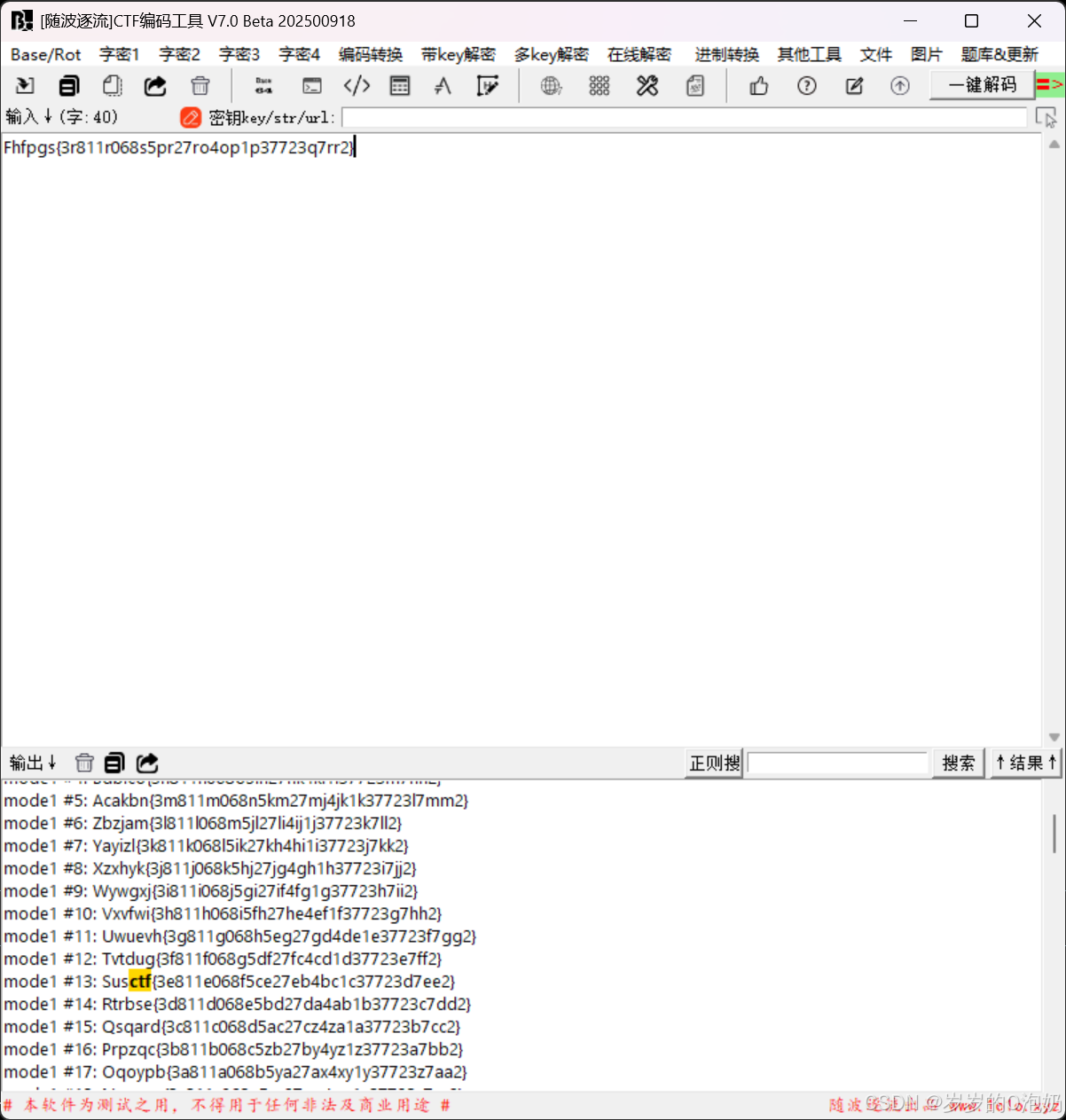Image resolution: width=1066 pixels, height=1120 pixels.
Task: Open the 其他工具 dropdown menu
Action: pos(808,54)
